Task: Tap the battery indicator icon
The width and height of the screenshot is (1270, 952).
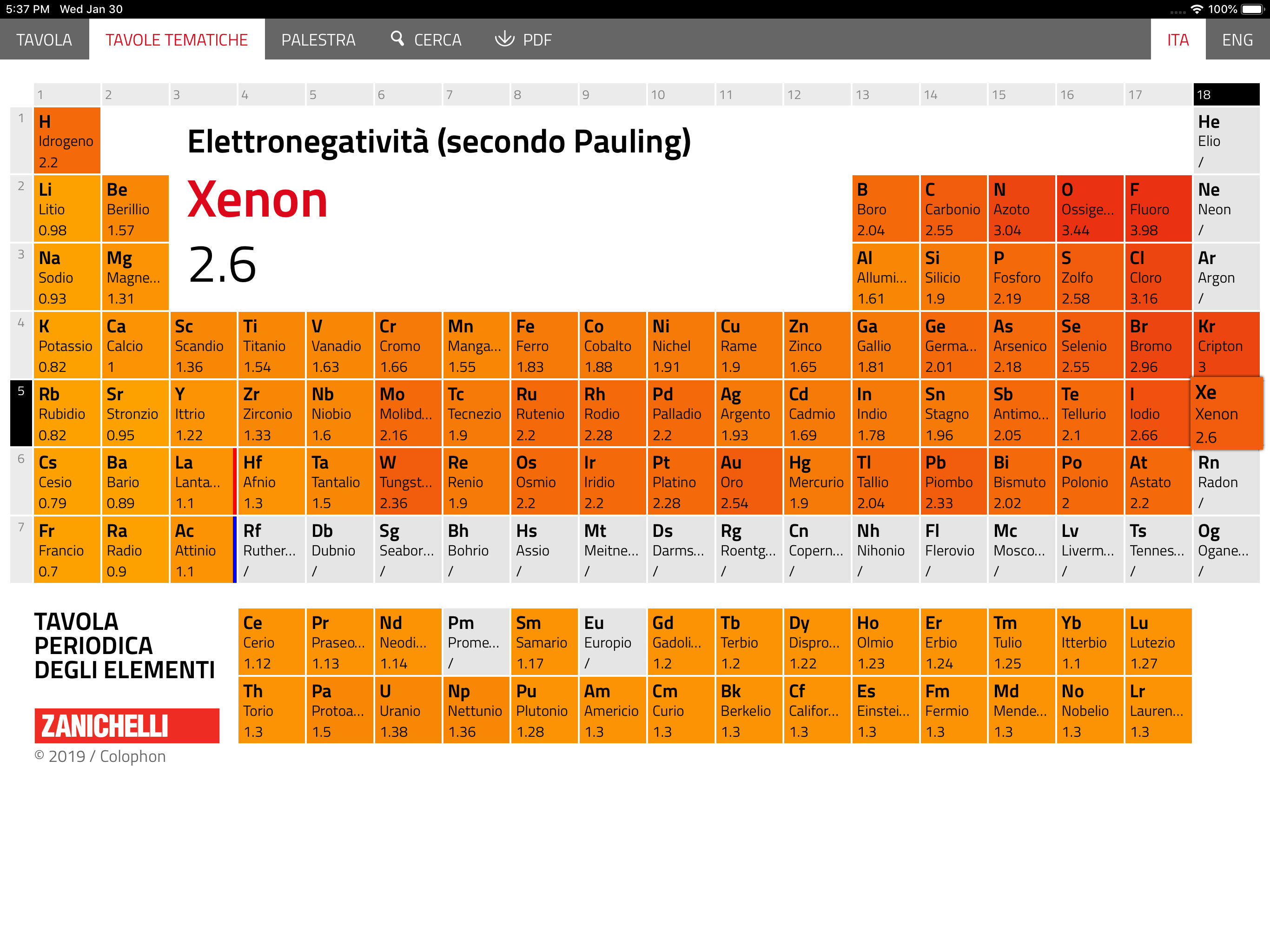Action: [1252, 9]
